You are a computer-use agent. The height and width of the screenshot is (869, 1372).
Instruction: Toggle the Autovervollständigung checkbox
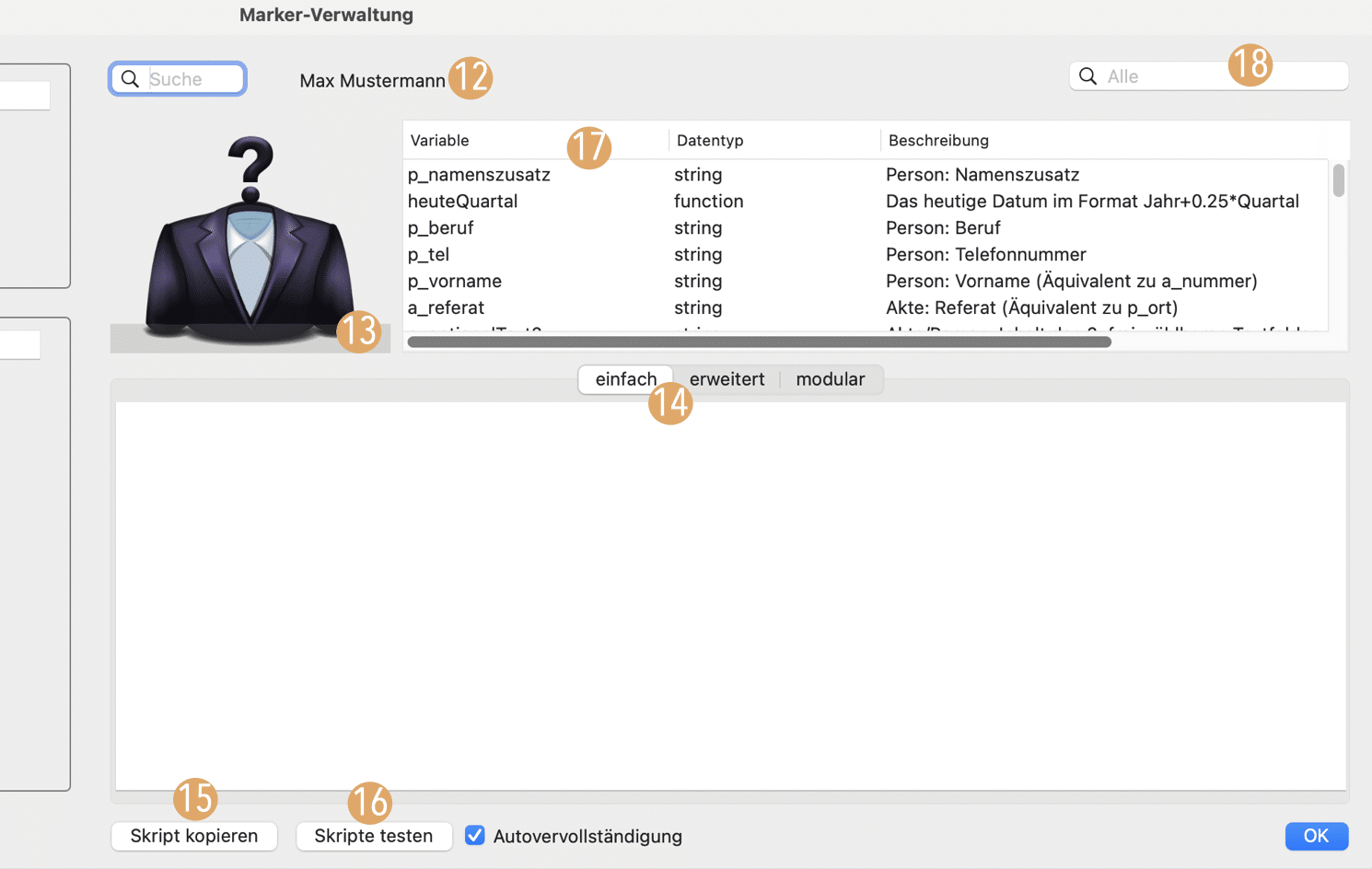(475, 836)
